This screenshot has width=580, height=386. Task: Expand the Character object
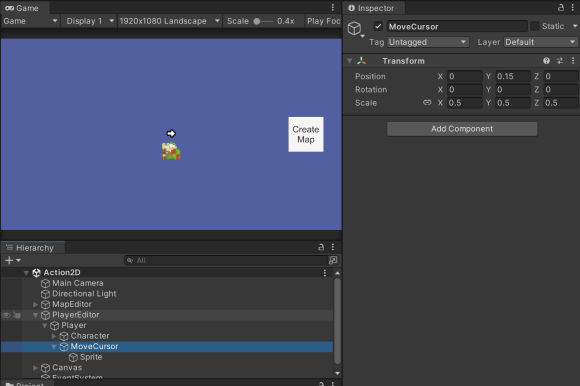54,336
